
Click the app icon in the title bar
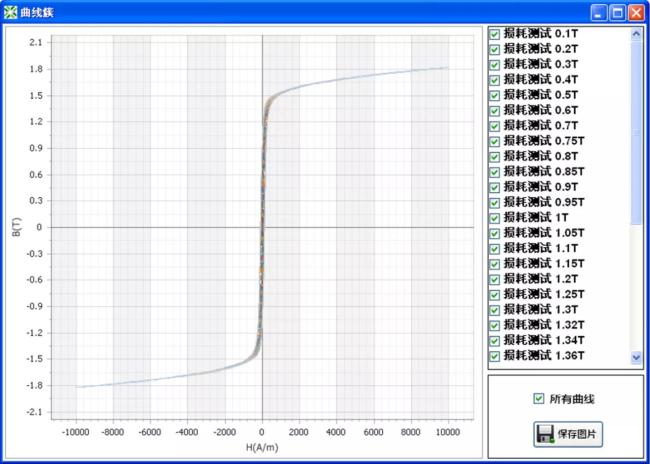pyautogui.click(x=11, y=12)
